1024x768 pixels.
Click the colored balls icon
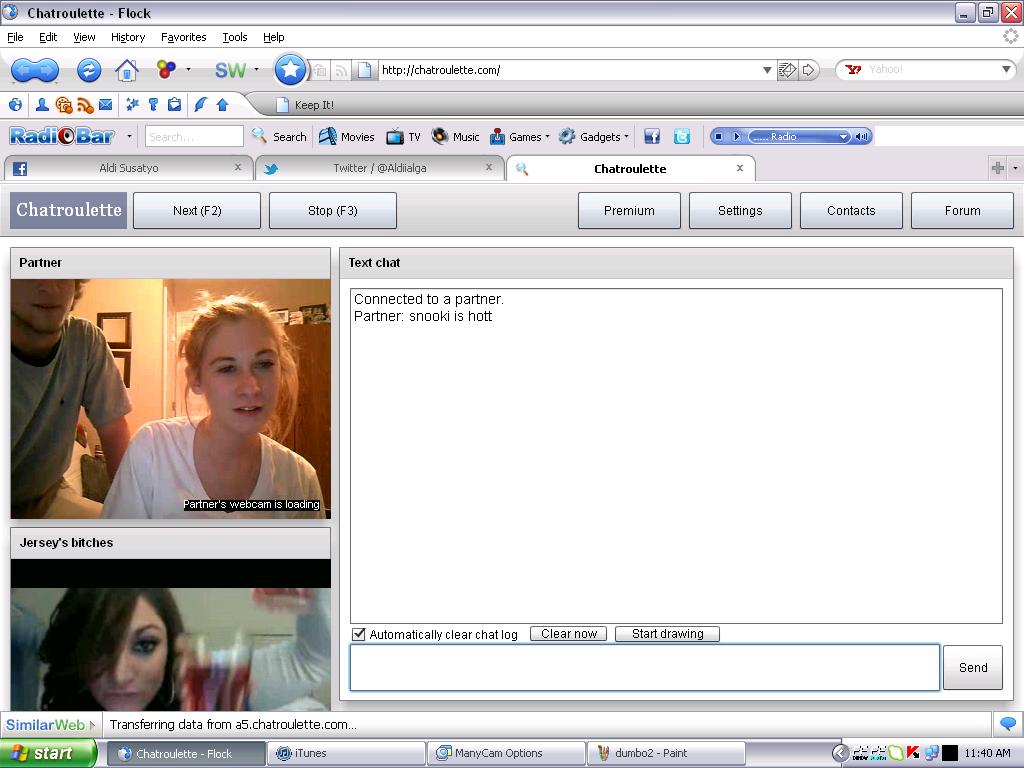(x=167, y=69)
